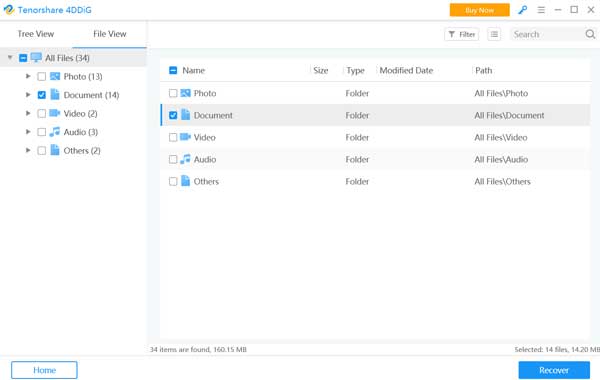
Task: Check the Audio (3) tree checkbox
Action: point(42,132)
